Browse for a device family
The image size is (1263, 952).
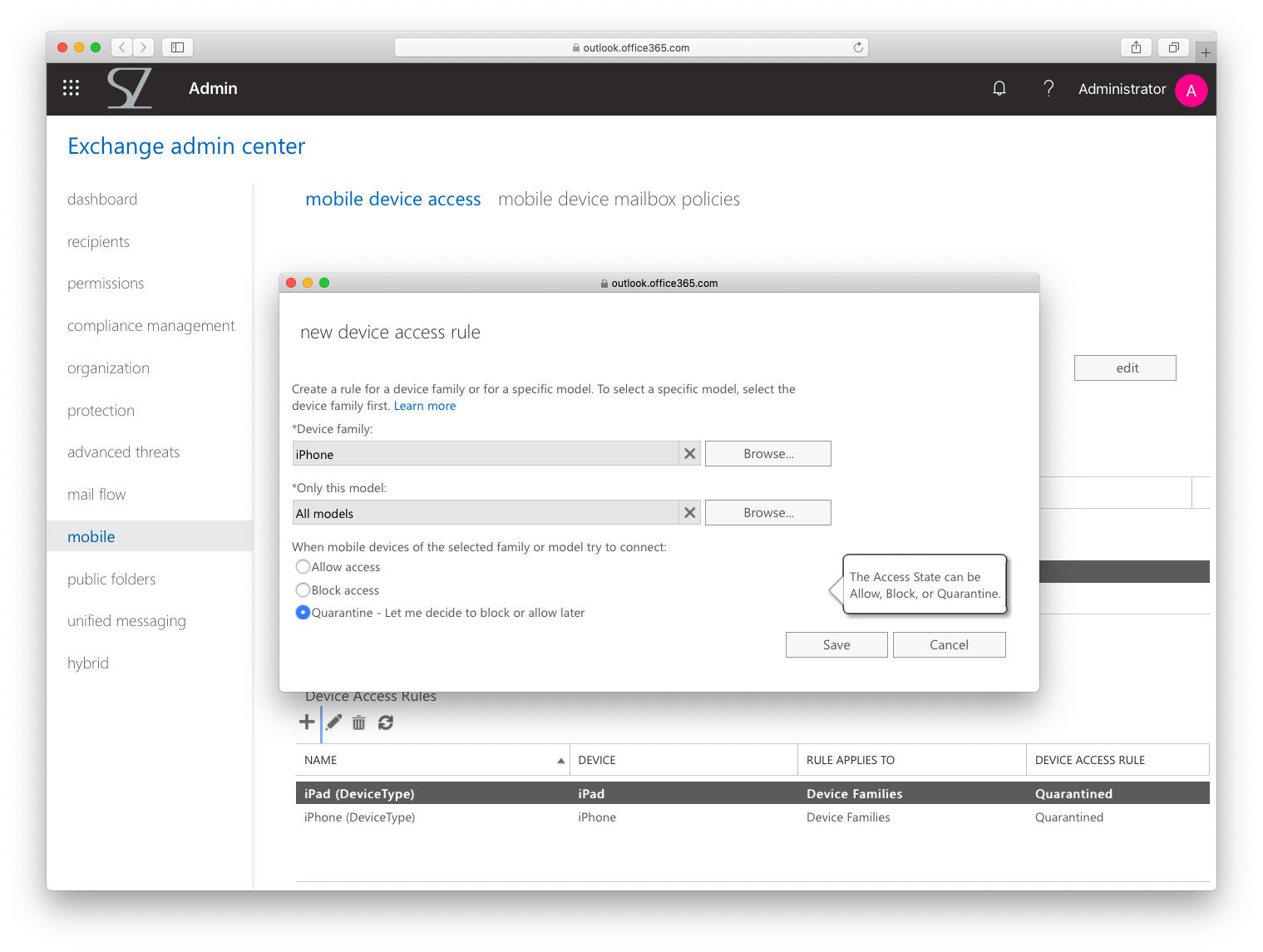pyautogui.click(x=768, y=454)
